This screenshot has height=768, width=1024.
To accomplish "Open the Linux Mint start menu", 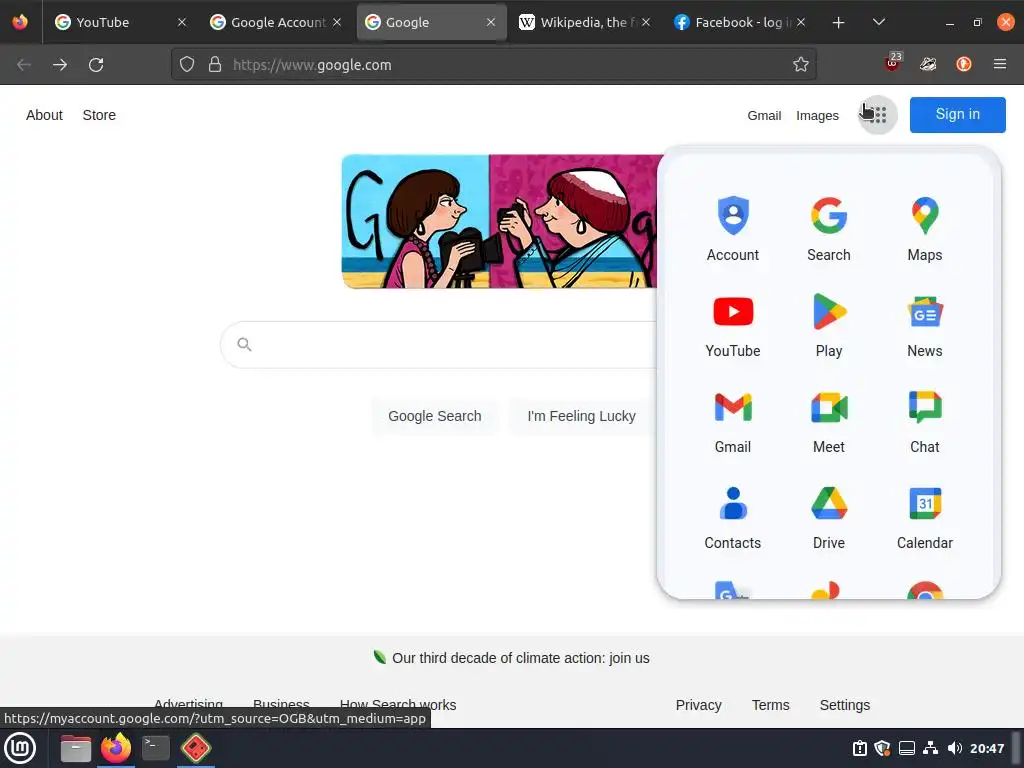I will (20, 748).
